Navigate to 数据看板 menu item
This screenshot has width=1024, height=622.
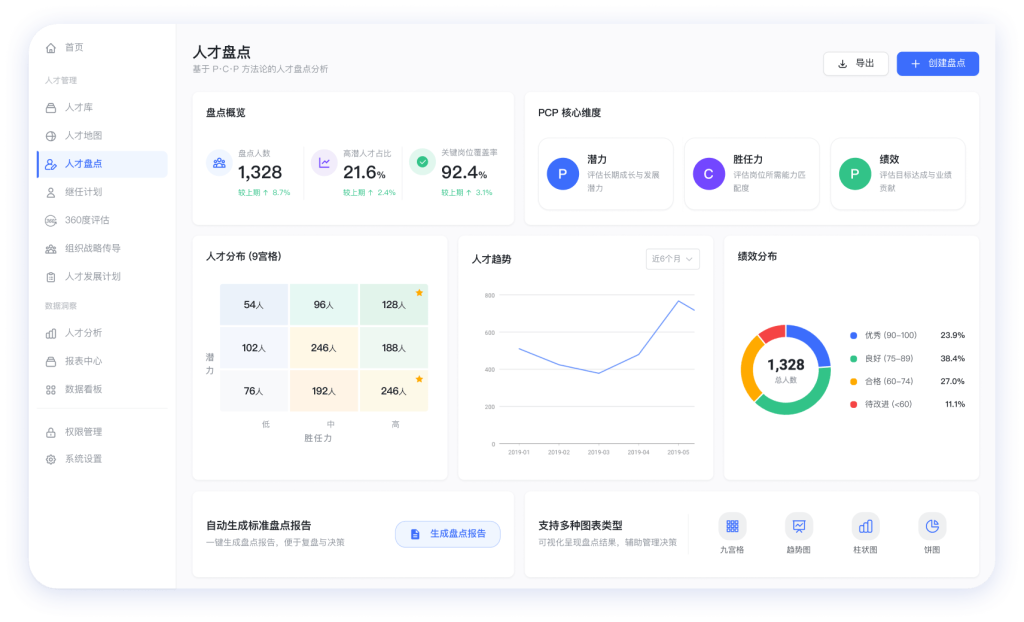102,389
